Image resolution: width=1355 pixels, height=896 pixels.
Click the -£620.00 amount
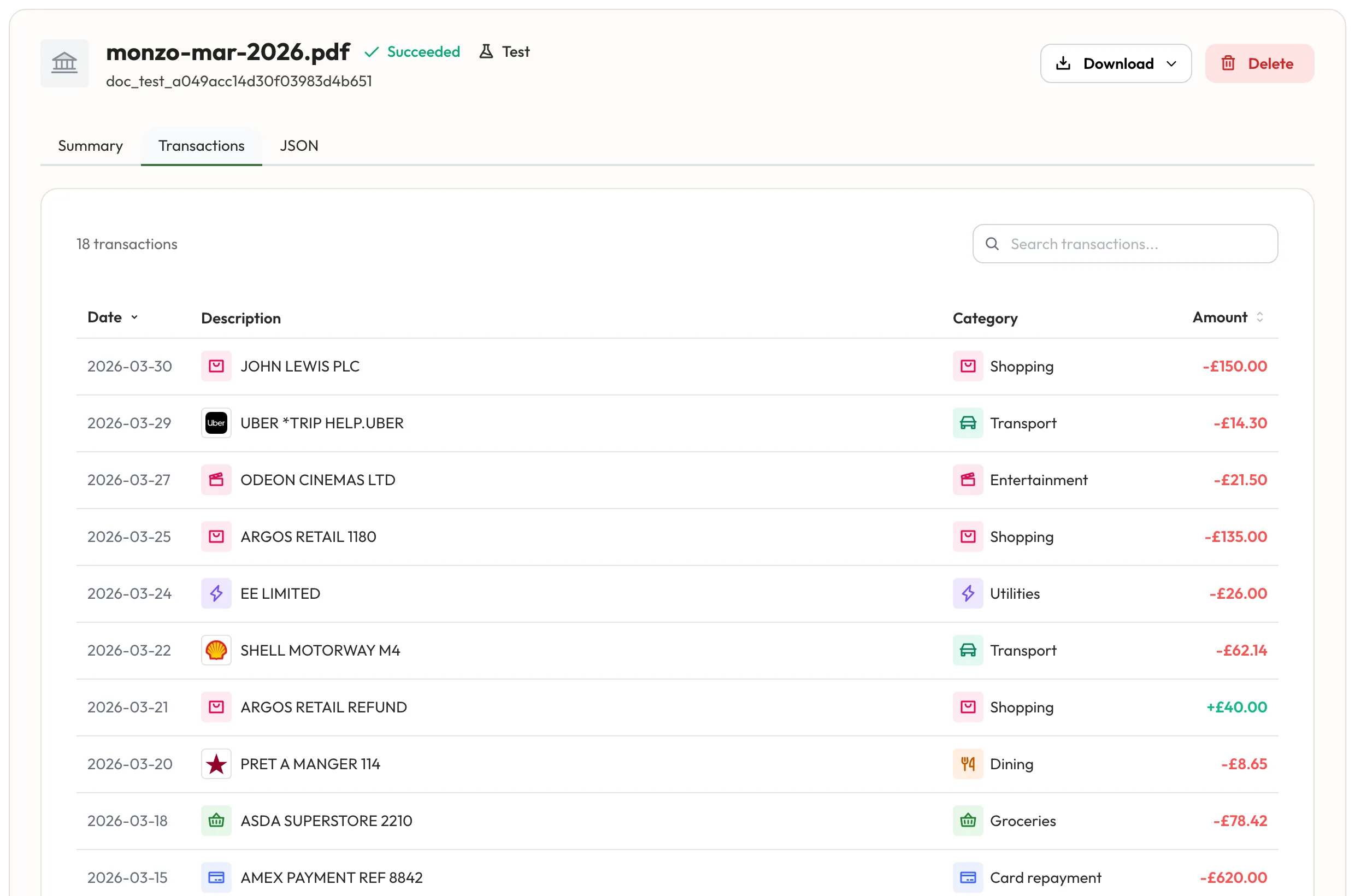tap(1233, 878)
